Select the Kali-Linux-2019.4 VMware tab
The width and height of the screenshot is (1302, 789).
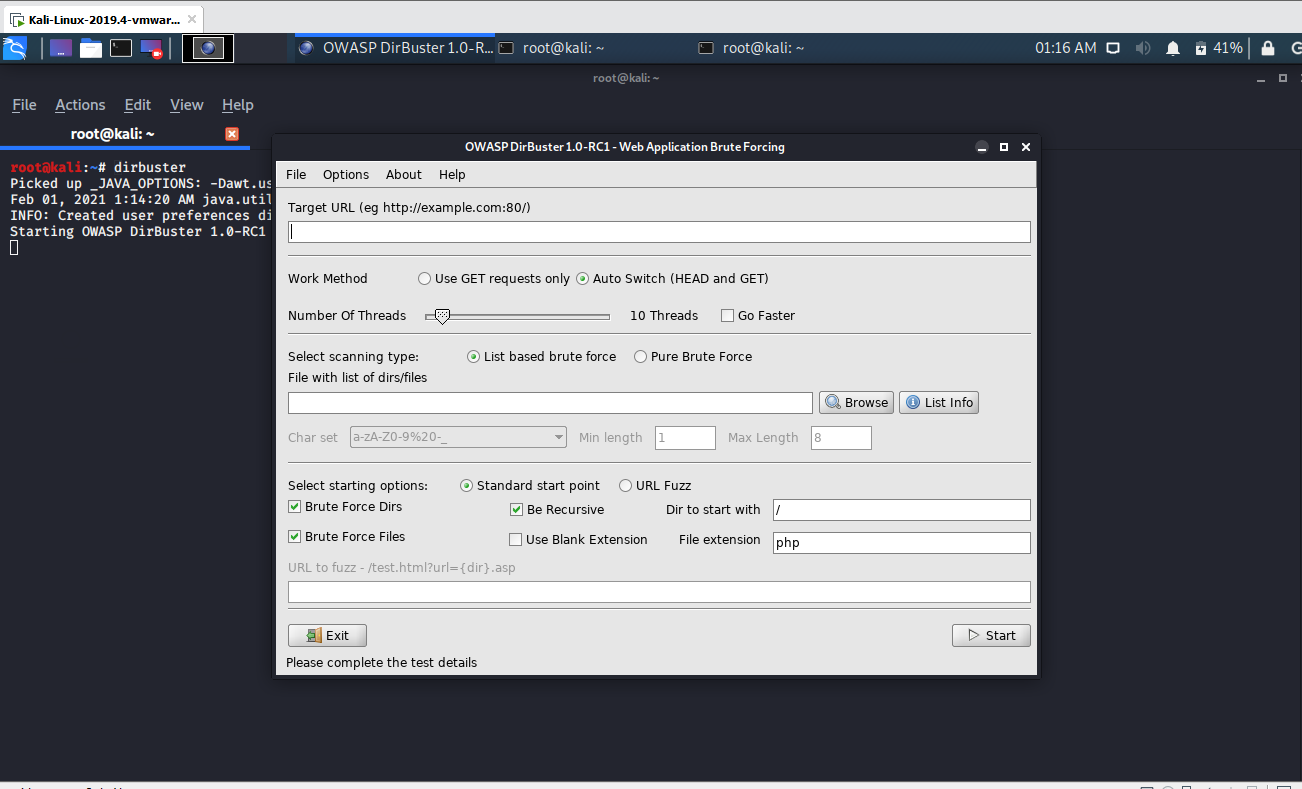102,19
